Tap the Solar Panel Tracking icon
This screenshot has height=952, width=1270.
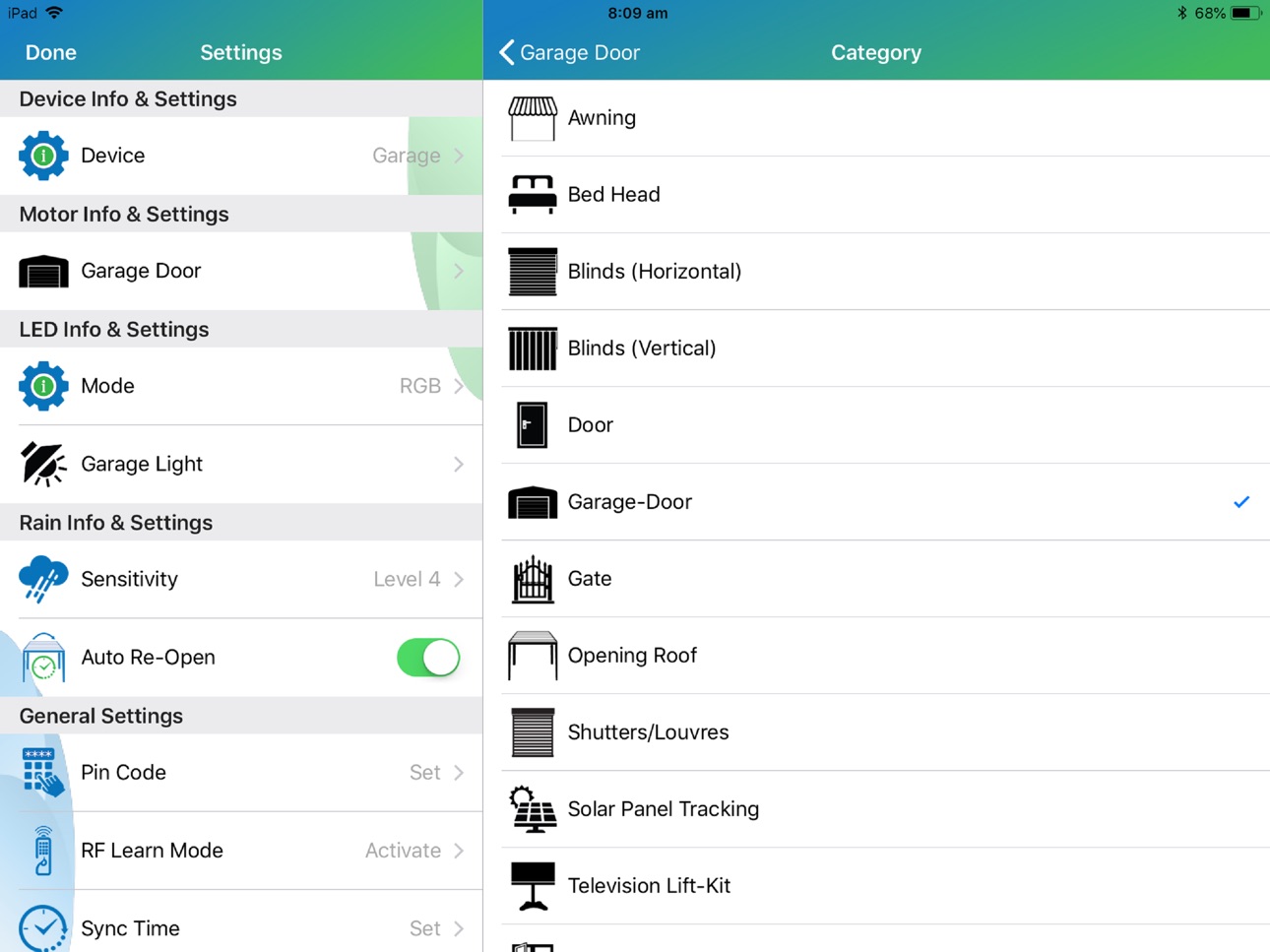(533, 809)
